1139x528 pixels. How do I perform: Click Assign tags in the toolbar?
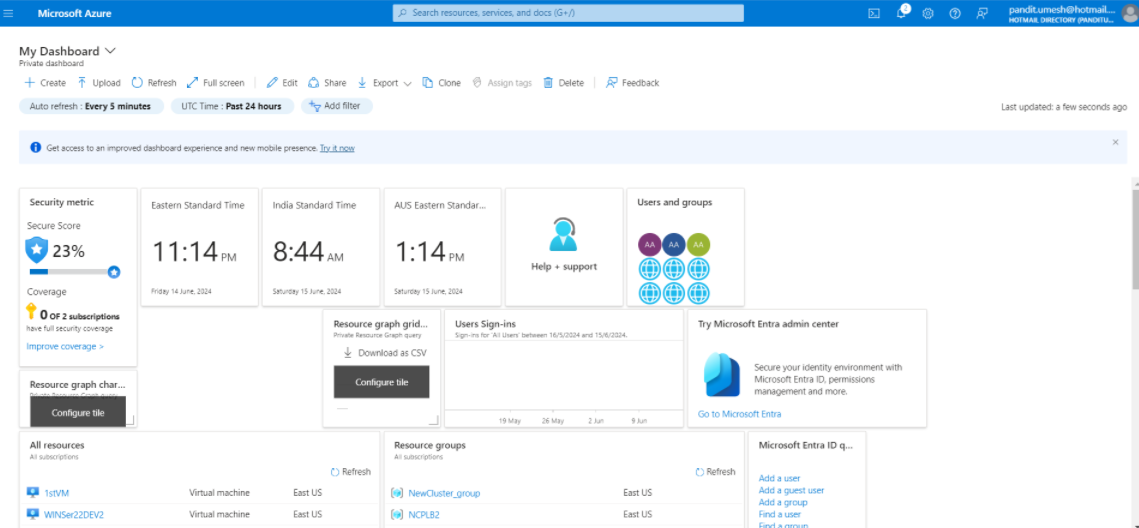[x=502, y=83]
